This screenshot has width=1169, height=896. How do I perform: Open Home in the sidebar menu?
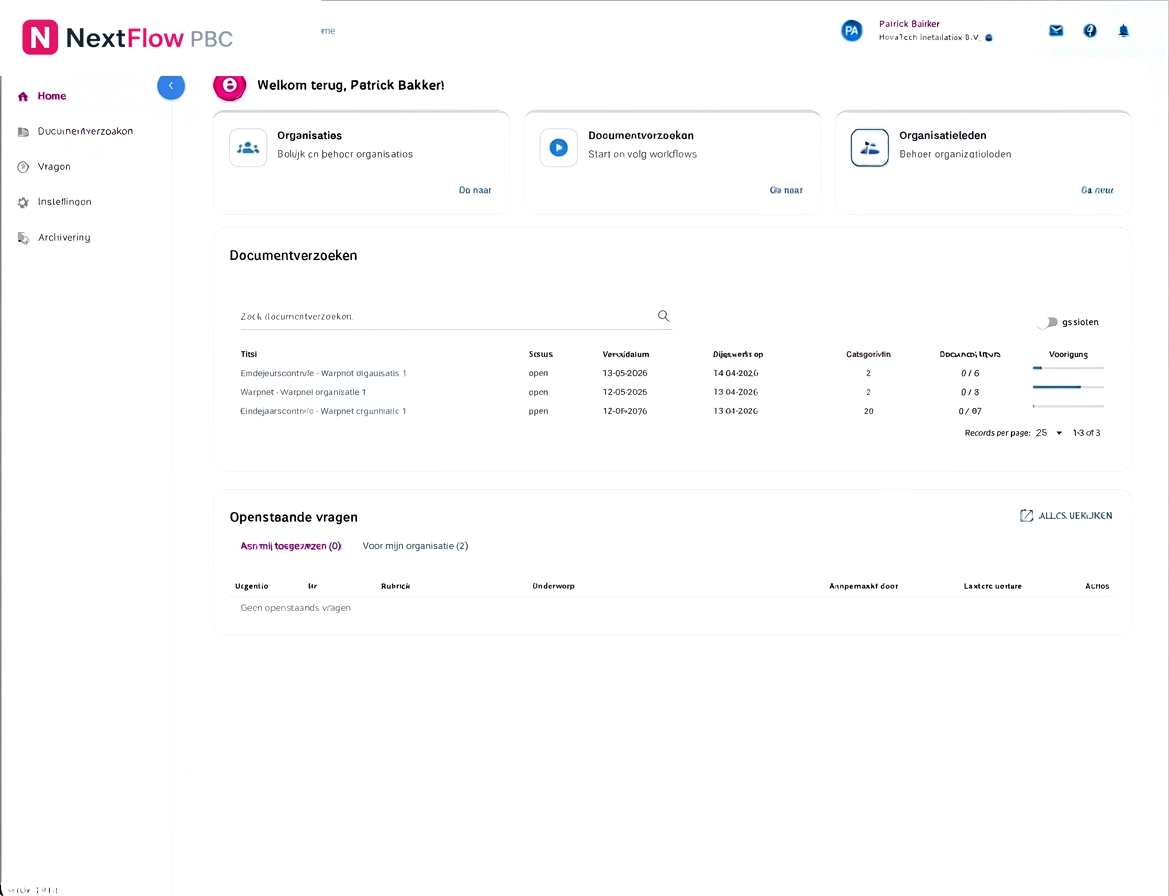pos(51,96)
